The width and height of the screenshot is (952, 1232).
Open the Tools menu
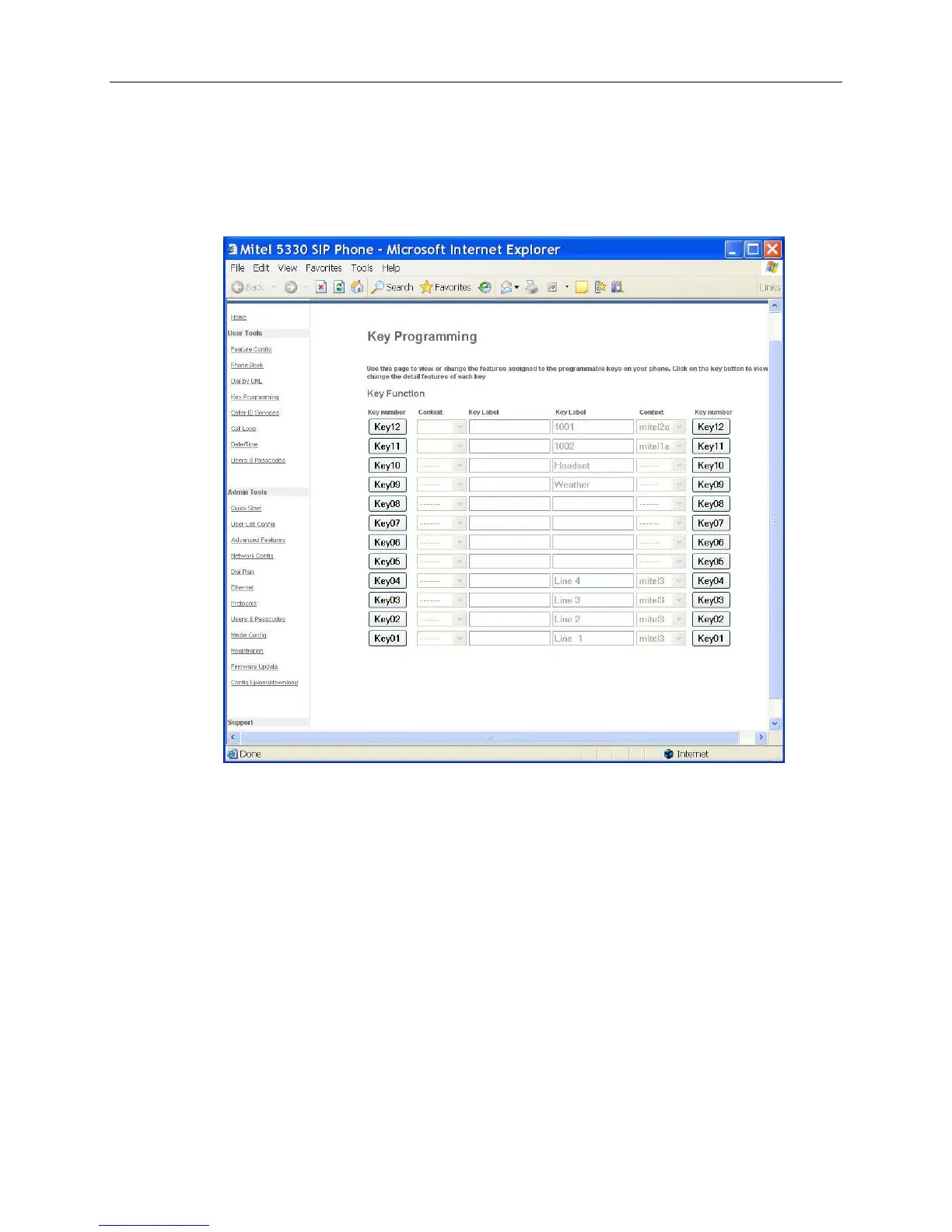(x=362, y=268)
